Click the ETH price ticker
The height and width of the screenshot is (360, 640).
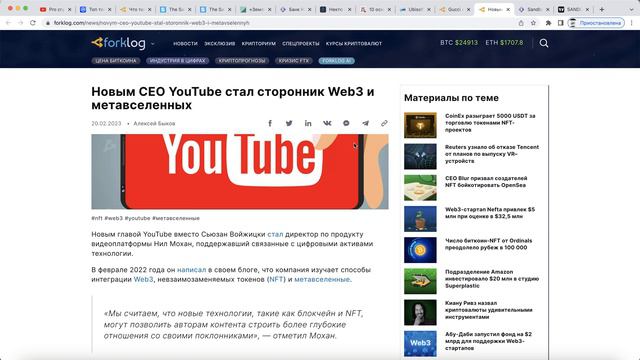coord(504,42)
